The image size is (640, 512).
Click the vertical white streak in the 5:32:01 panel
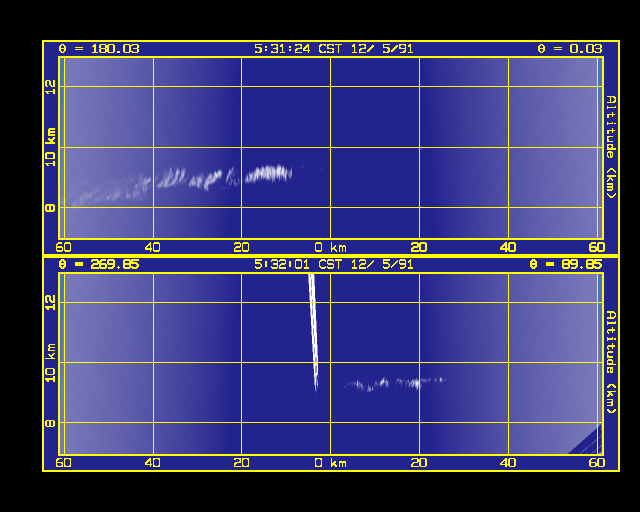tap(313, 332)
